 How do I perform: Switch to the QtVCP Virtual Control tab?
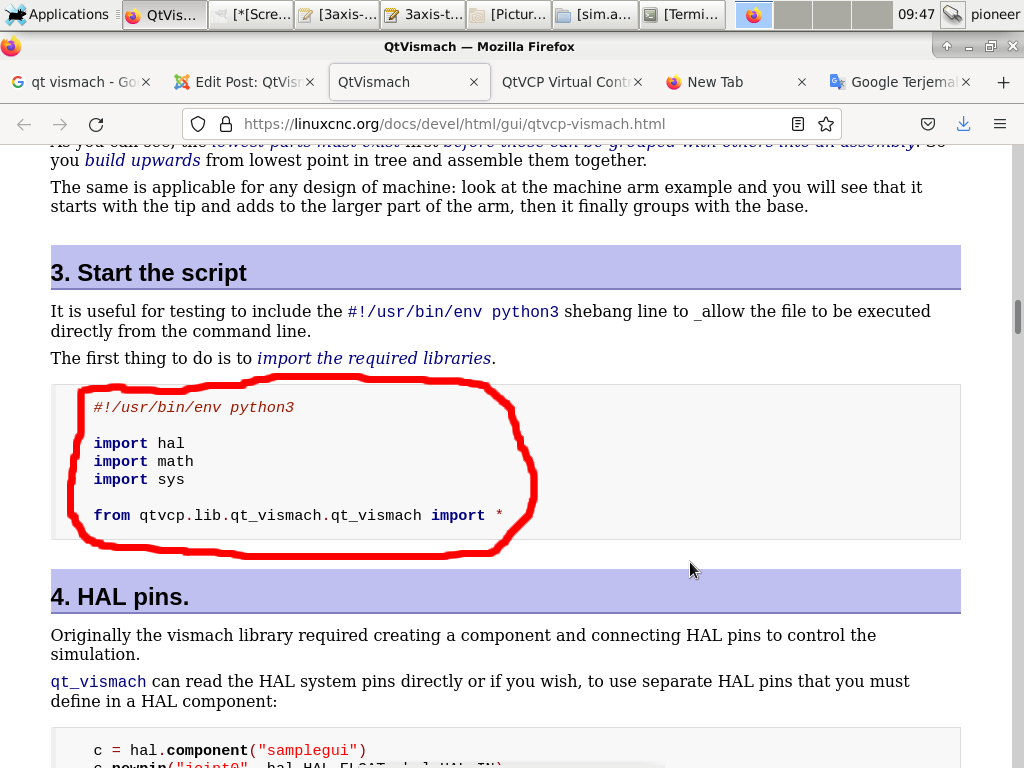tap(565, 82)
